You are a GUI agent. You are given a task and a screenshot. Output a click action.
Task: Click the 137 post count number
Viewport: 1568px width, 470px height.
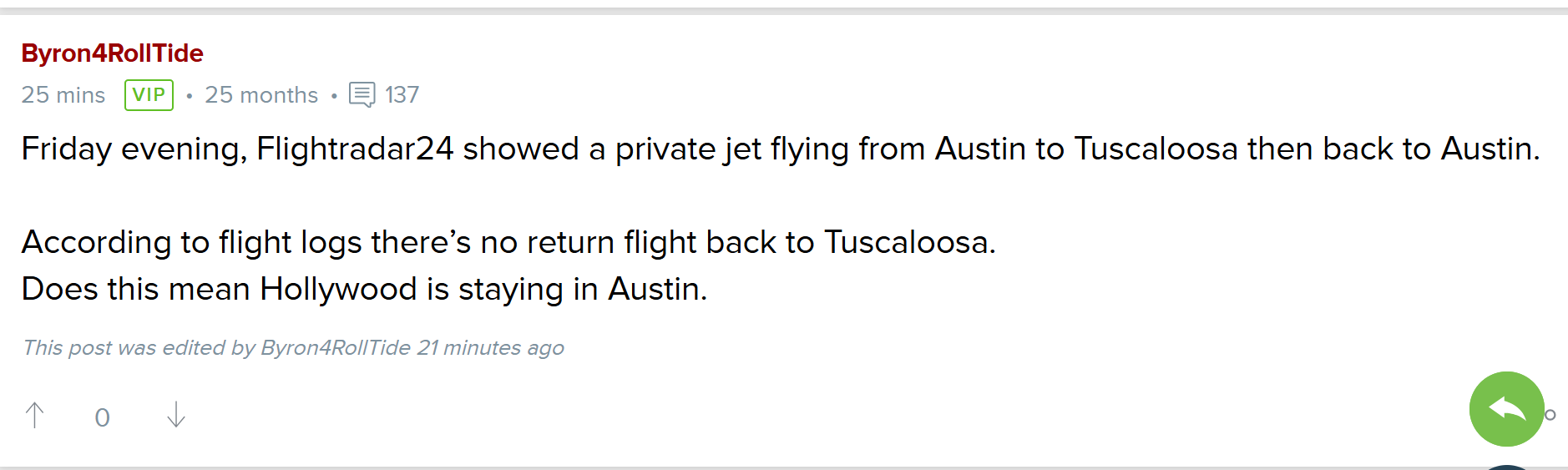(402, 95)
